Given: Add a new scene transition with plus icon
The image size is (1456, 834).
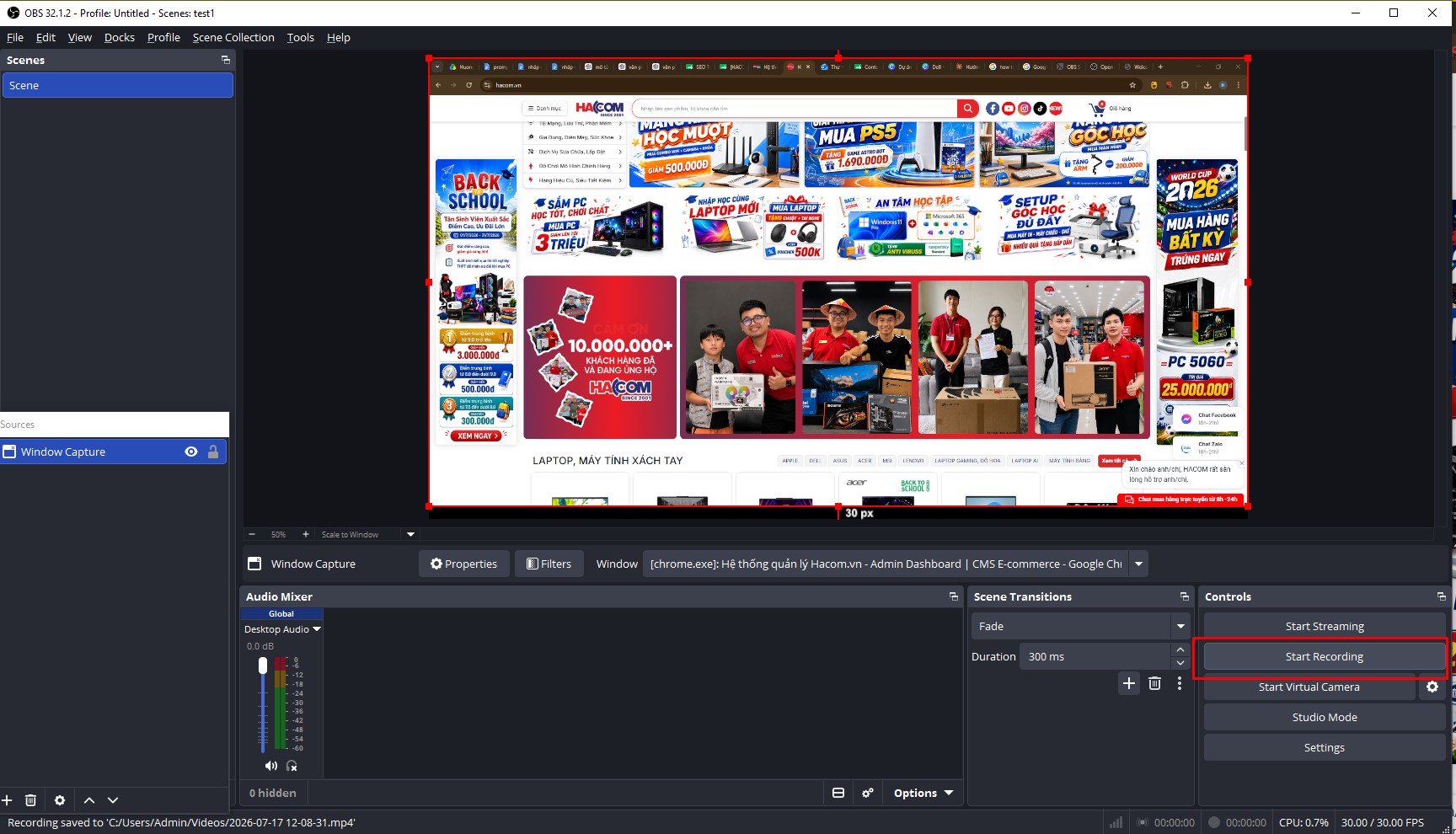Looking at the screenshot, I should click(x=1129, y=683).
